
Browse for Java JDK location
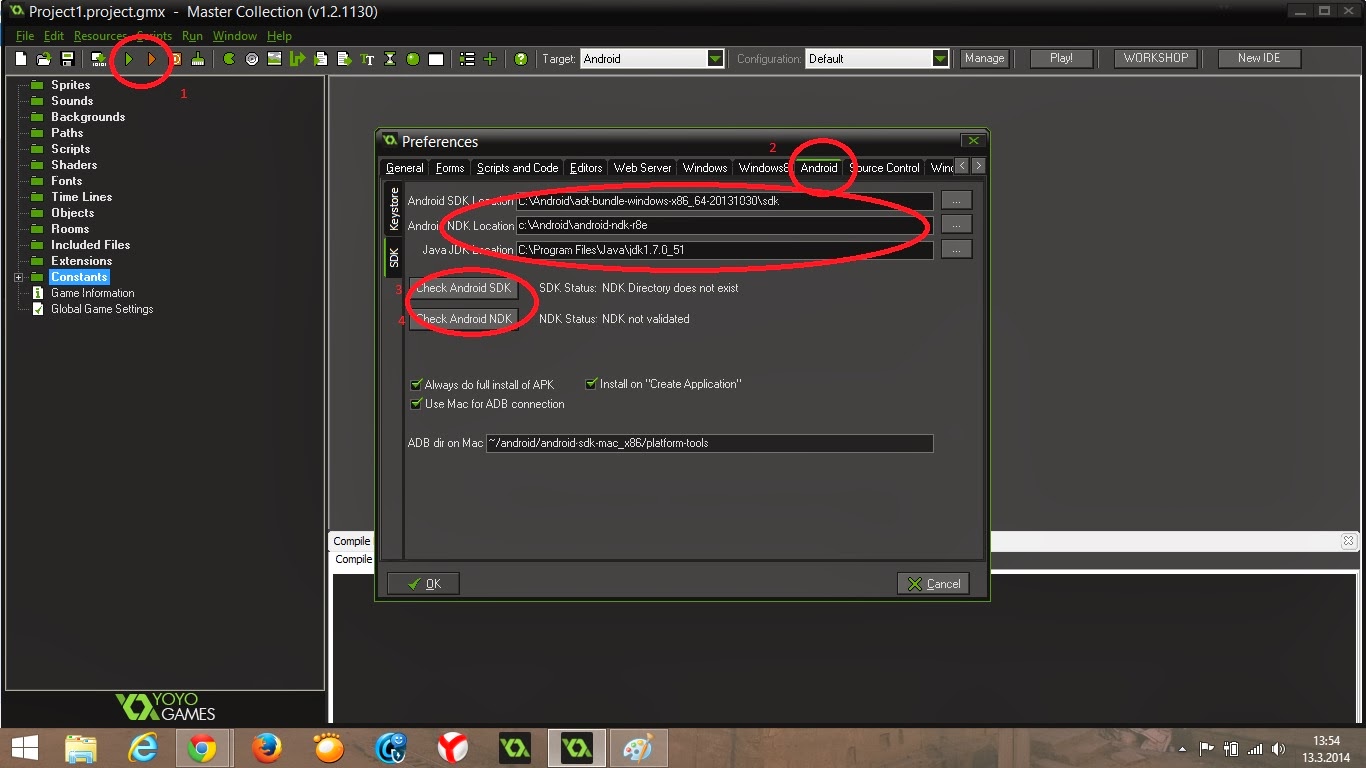tap(956, 249)
